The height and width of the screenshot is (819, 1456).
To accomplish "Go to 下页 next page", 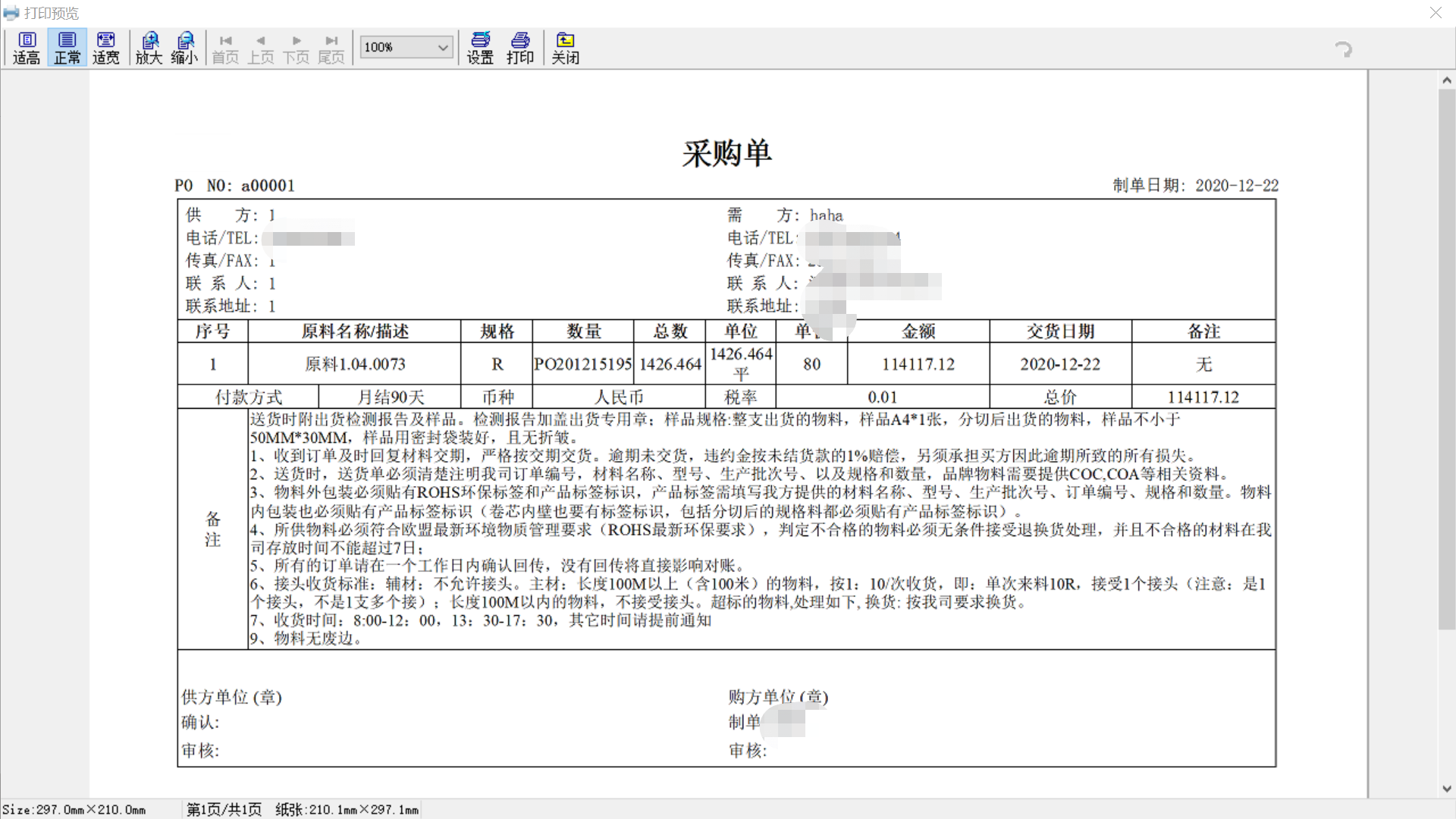I will point(297,49).
